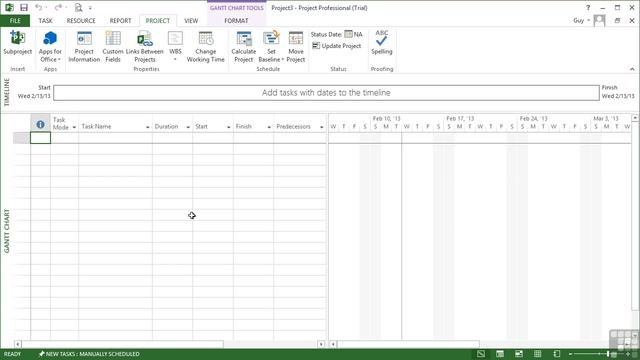Open the Task Name column filter dropdown
Image resolution: width=640 pixels, height=360 pixels.
click(147, 127)
